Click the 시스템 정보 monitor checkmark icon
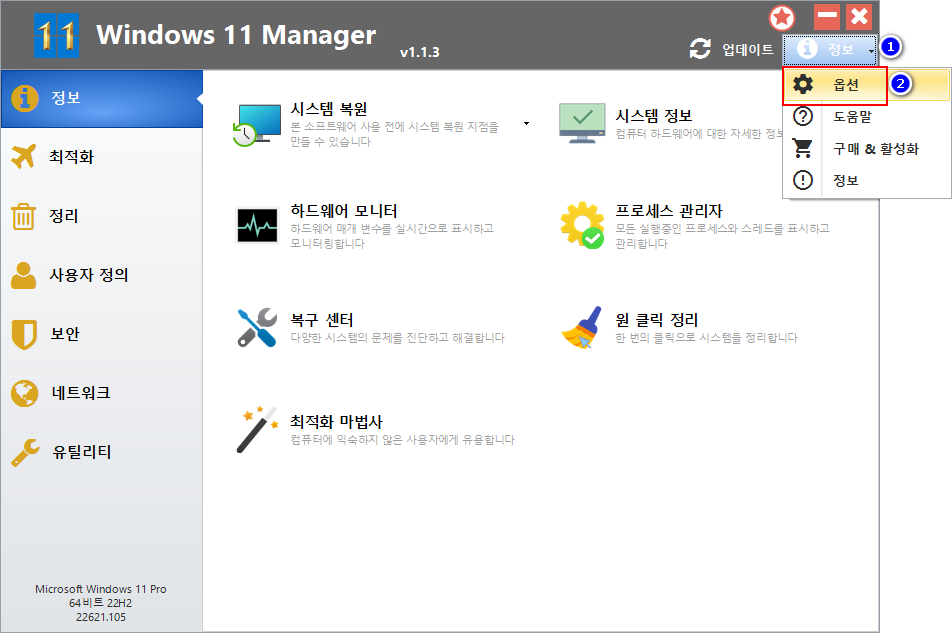 pos(582,123)
